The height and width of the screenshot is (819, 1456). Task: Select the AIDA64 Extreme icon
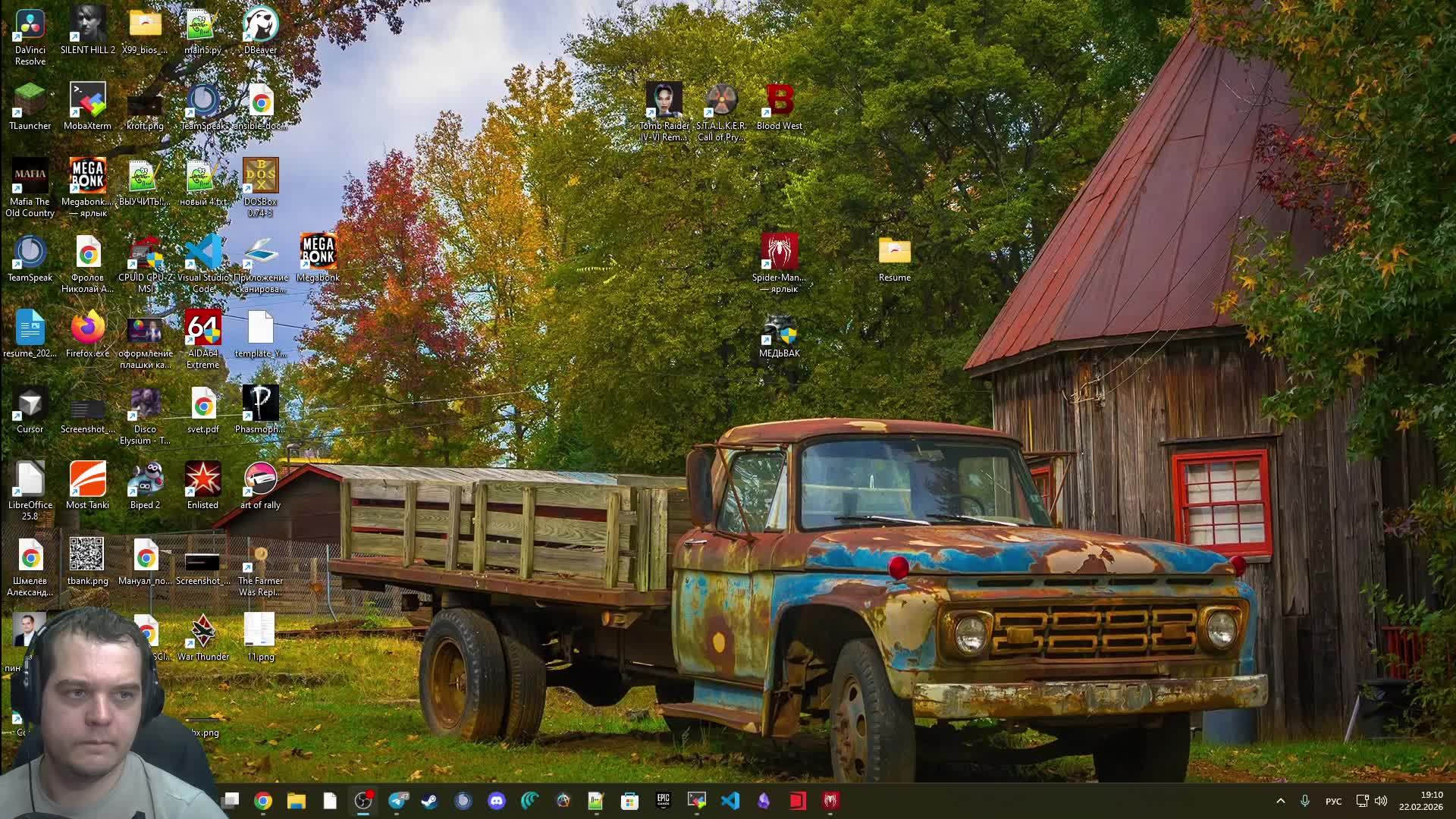[x=203, y=328]
